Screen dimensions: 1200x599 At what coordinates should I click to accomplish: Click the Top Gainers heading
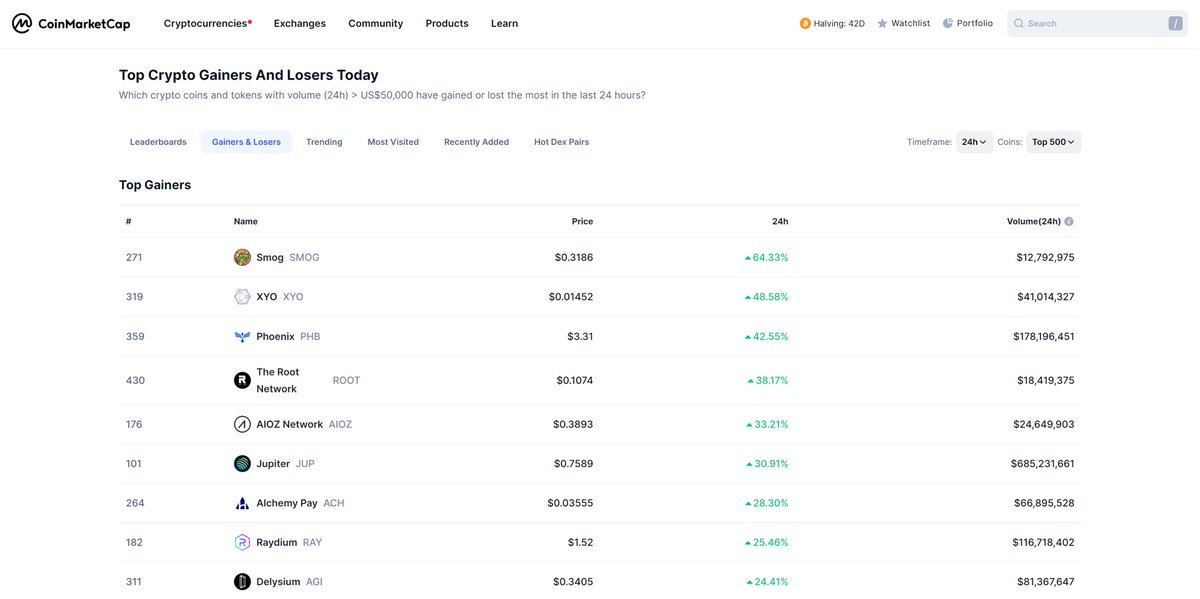tap(155, 185)
